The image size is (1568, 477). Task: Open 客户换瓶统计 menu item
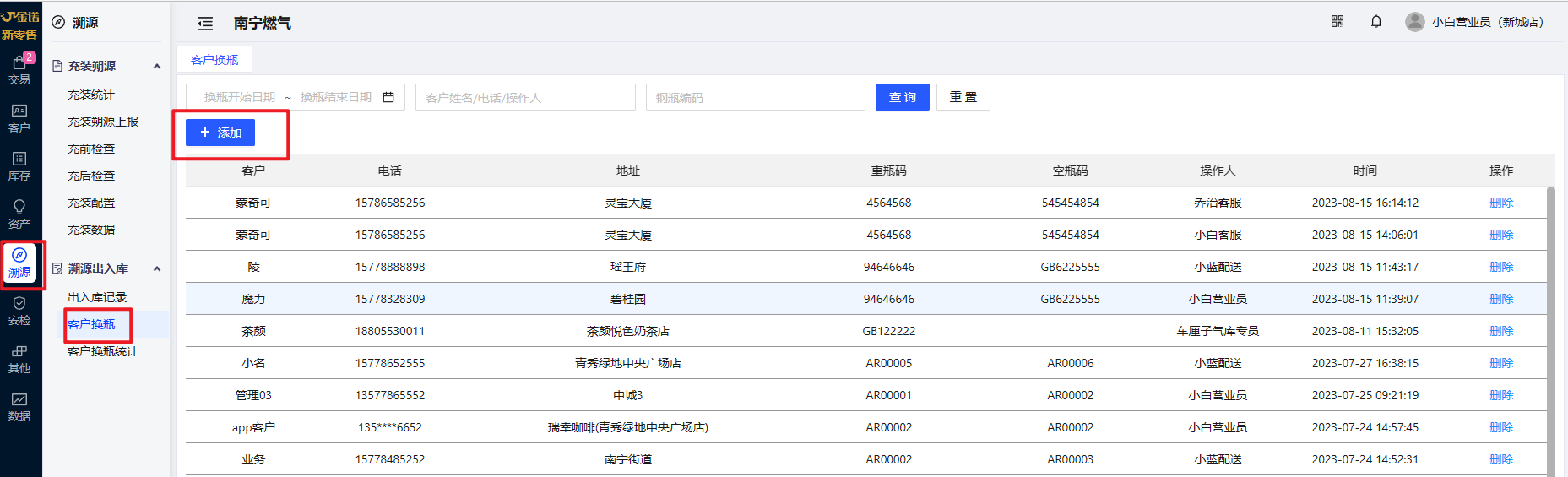coord(102,351)
